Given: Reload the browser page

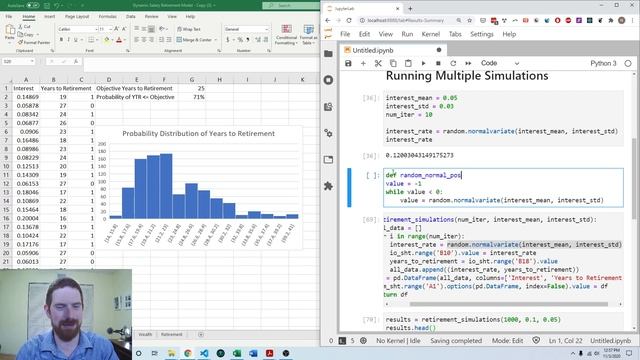Looking at the screenshot, I should click(x=349, y=20).
